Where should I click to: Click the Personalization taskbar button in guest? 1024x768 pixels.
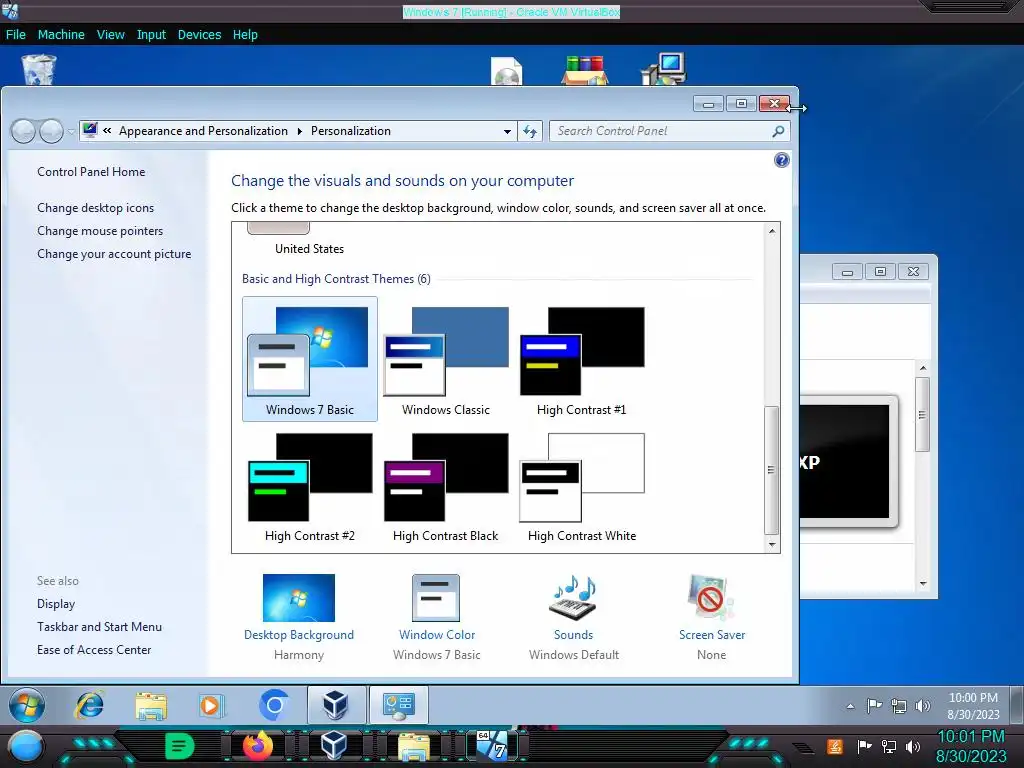[x=399, y=705]
